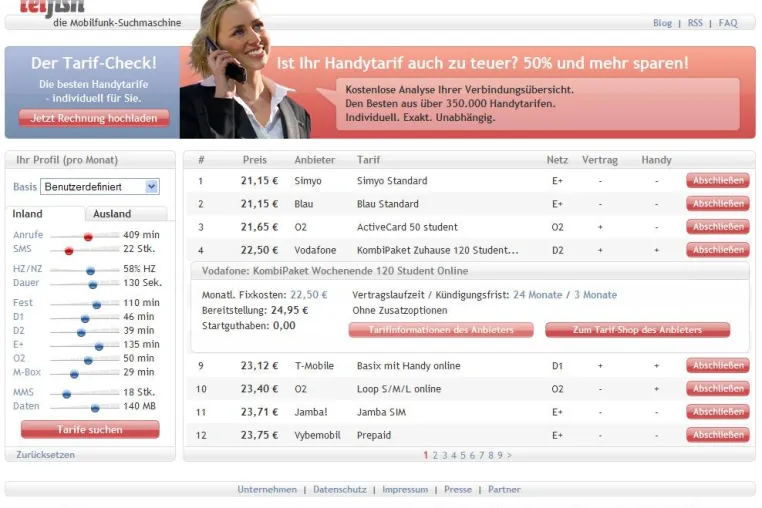Viewport: 762px width, 508px height.
Task: Click the Daten slider handle
Action: coord(95,408)
